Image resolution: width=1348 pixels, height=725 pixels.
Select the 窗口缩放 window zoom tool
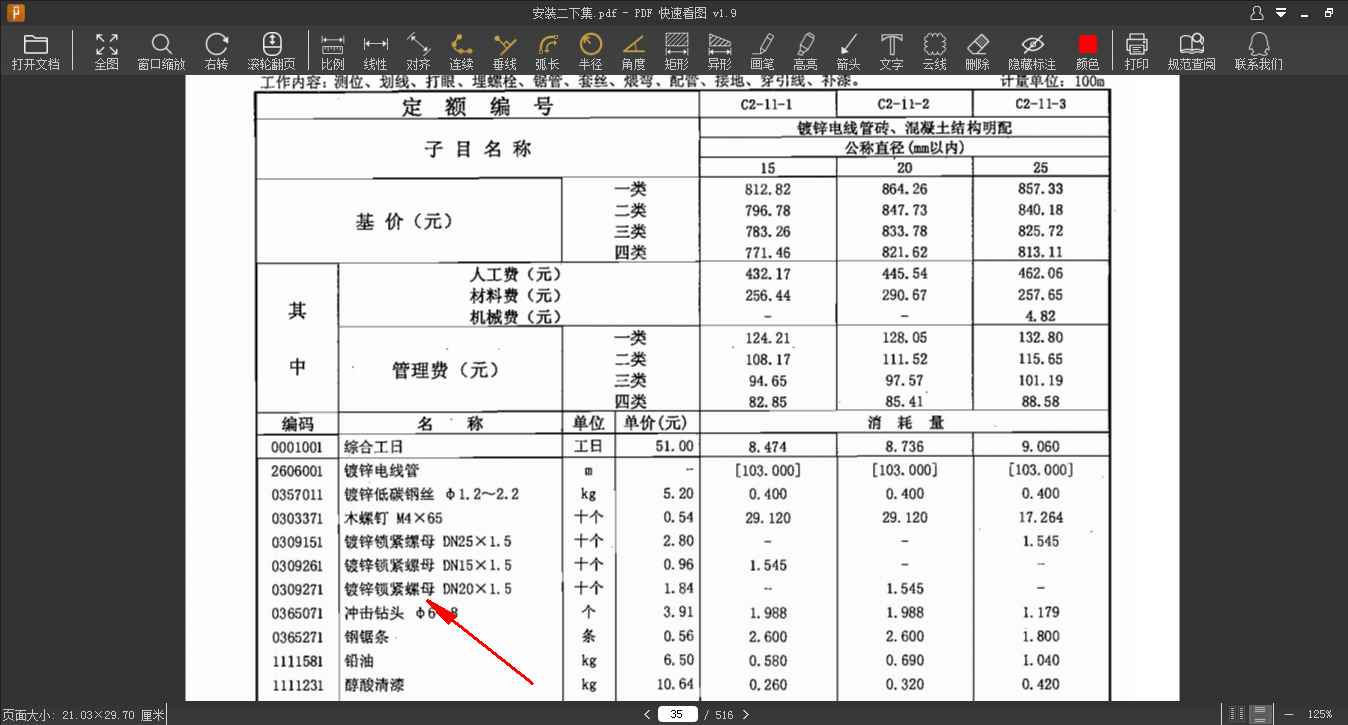[x=161, y=52]
